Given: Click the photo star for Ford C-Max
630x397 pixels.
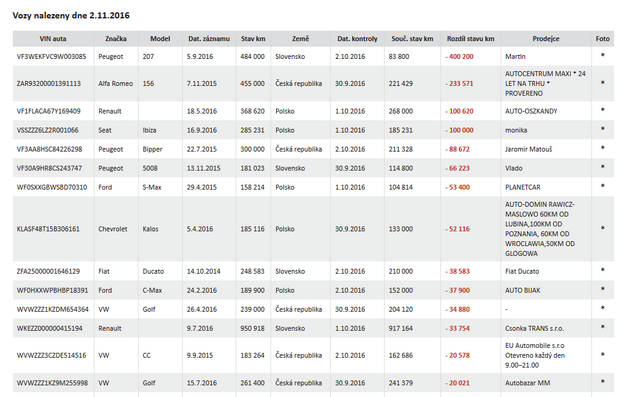Looking at the screenshot, I should pyautogui.click(x=602, y=289).
